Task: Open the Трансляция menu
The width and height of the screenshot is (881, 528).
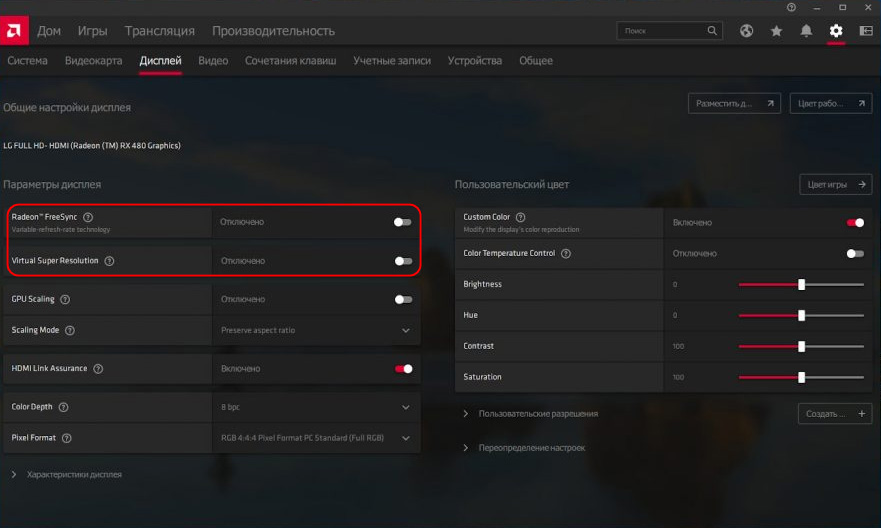Action: pyautogui.click(x=160, y=31)
